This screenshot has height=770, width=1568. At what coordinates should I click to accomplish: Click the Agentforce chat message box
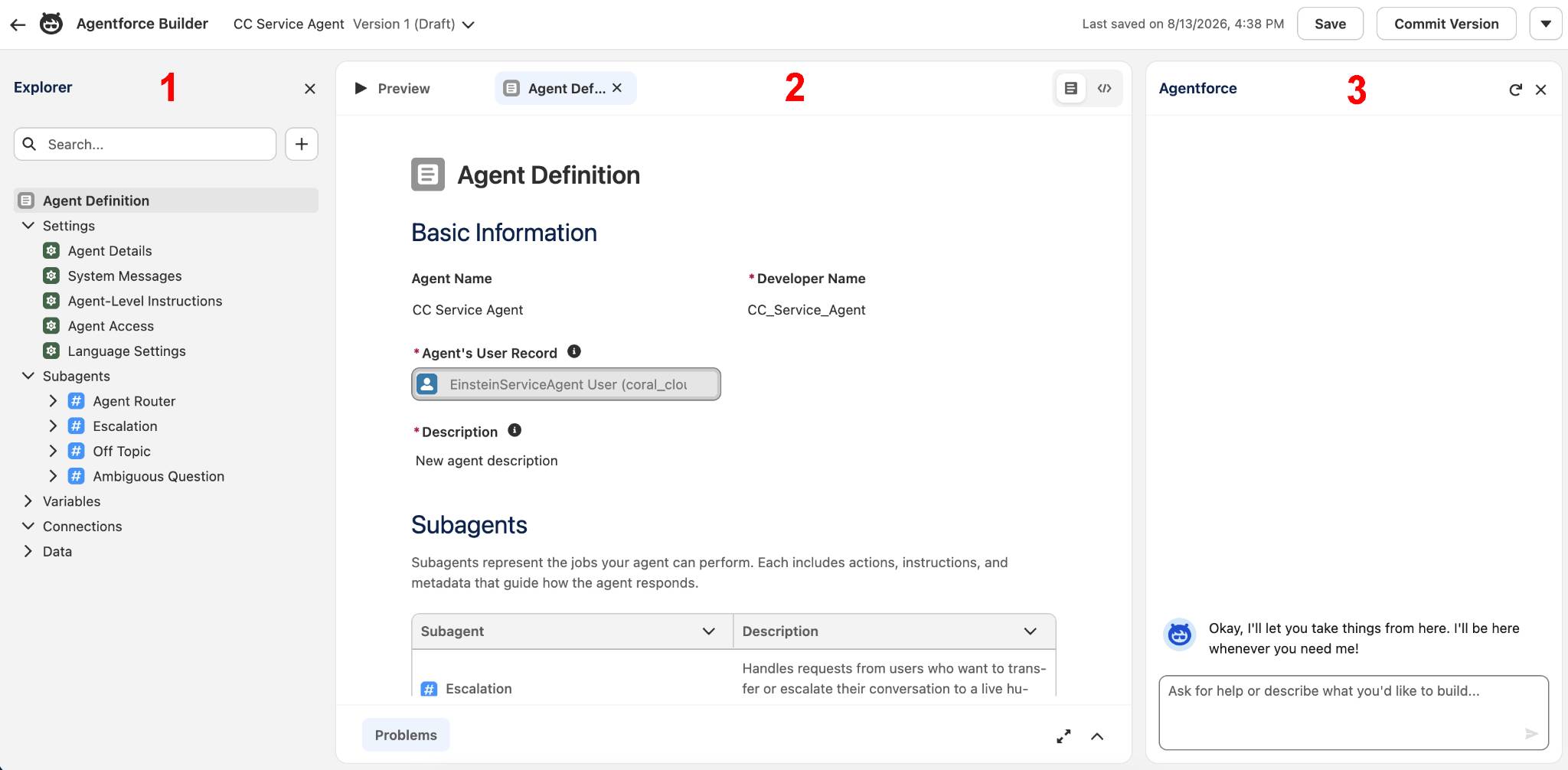click(x=1354, y=713)
